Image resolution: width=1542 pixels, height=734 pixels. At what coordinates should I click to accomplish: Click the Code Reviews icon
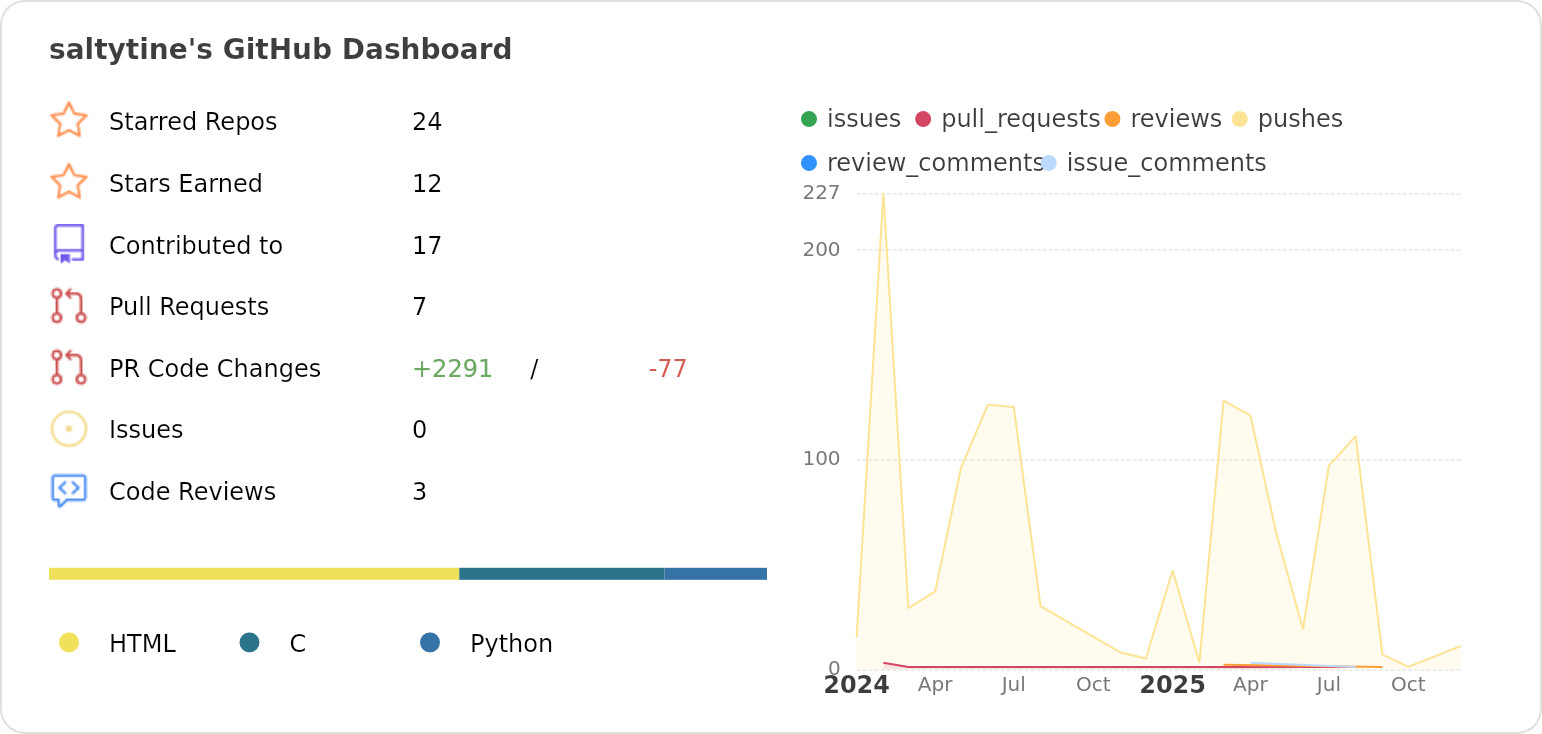pyautogui.click(x=68, y=490)
